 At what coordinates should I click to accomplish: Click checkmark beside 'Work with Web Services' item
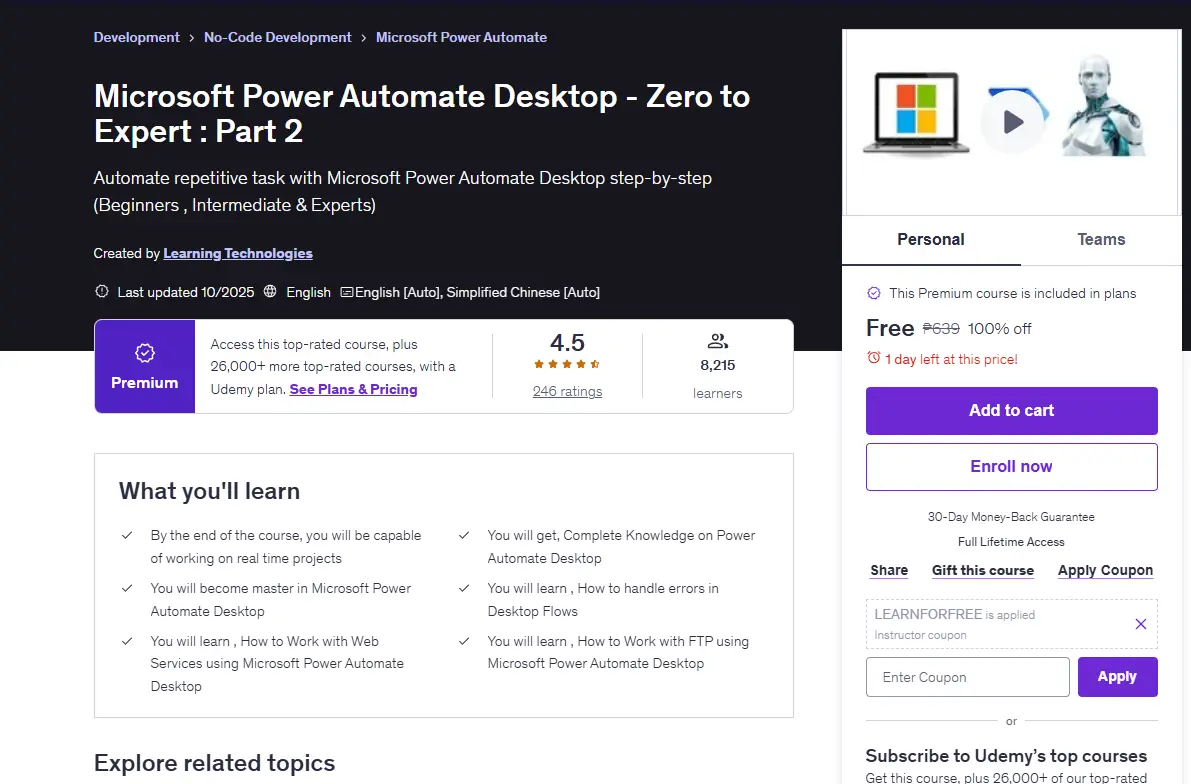coord(128,641)
